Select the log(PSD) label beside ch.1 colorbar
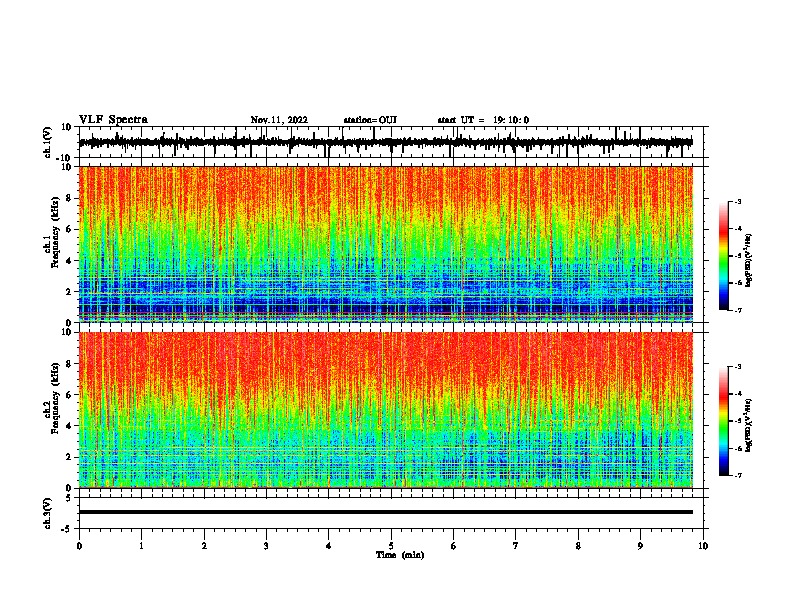Screen dimensions: 792x612 [748, 261]
